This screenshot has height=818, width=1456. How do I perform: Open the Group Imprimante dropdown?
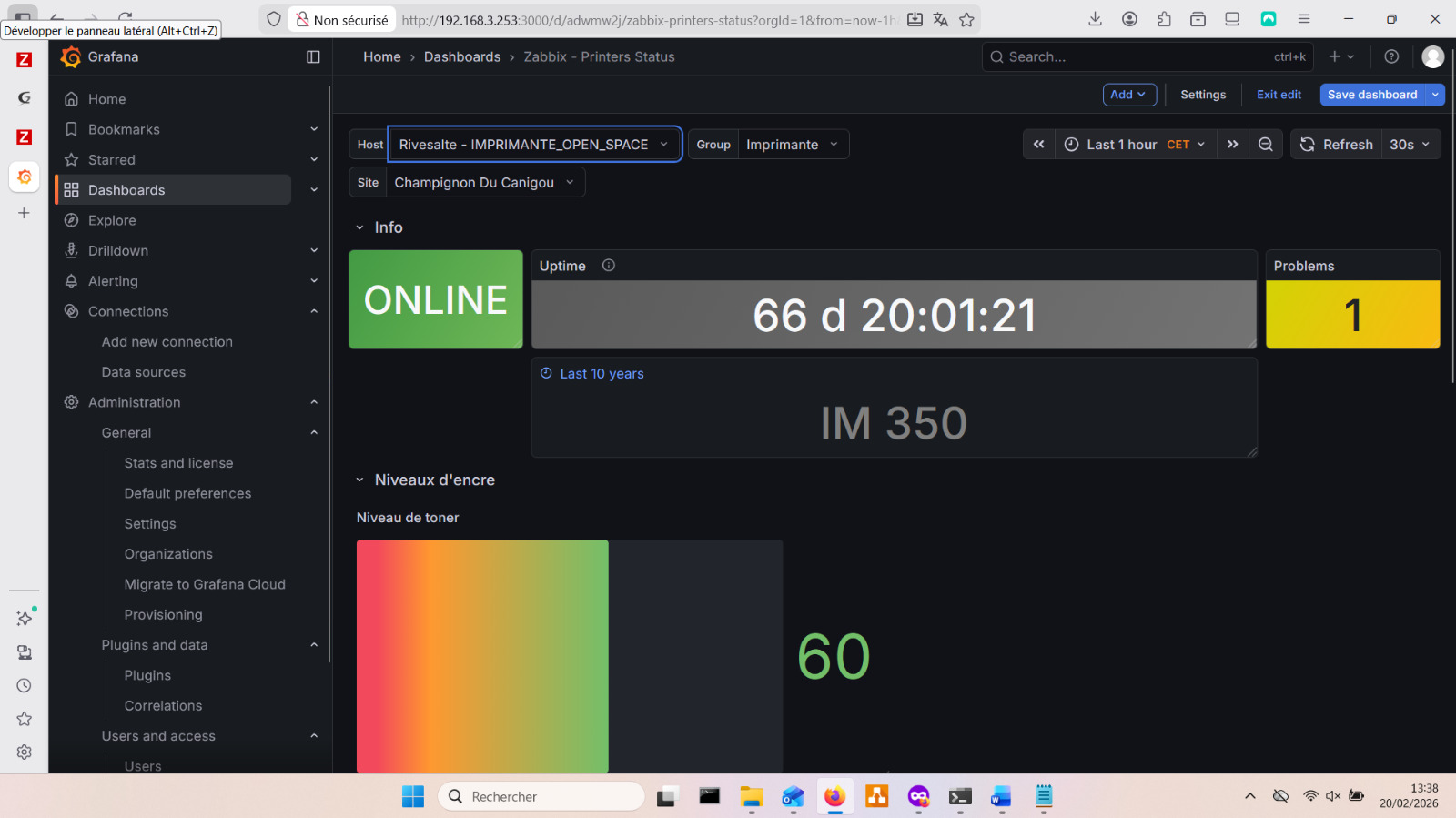coord(794,145)
